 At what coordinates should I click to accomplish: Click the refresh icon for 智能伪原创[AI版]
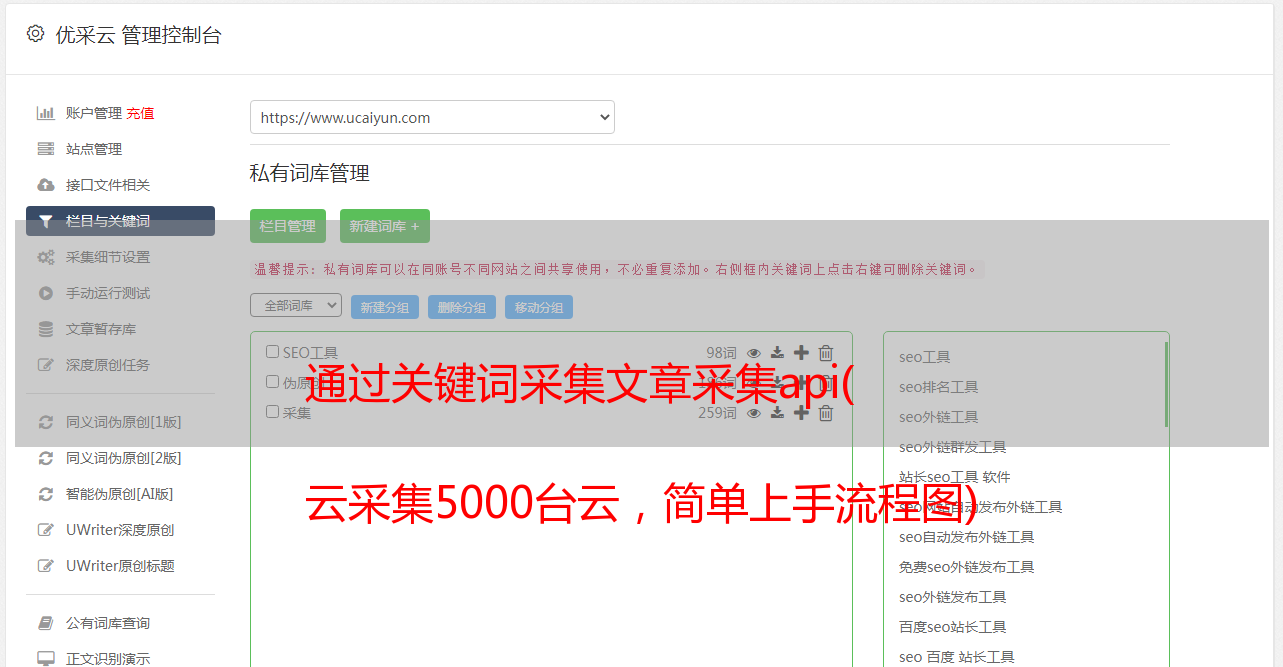pyautogui.click(x=45, y=494)
